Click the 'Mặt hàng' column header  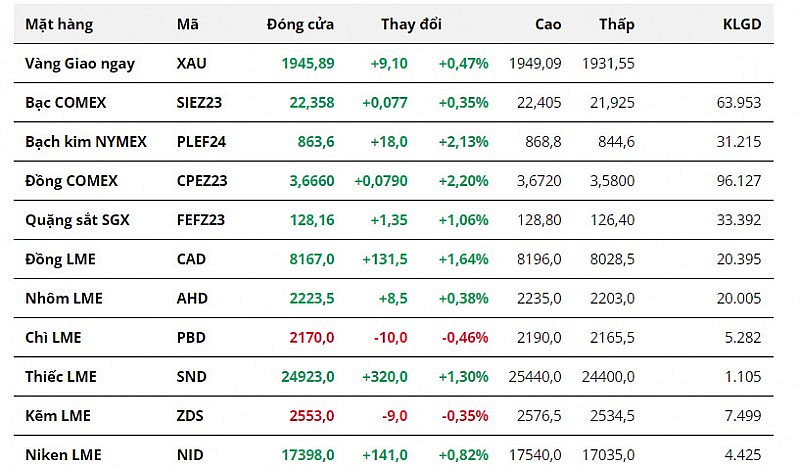(54, 24)
